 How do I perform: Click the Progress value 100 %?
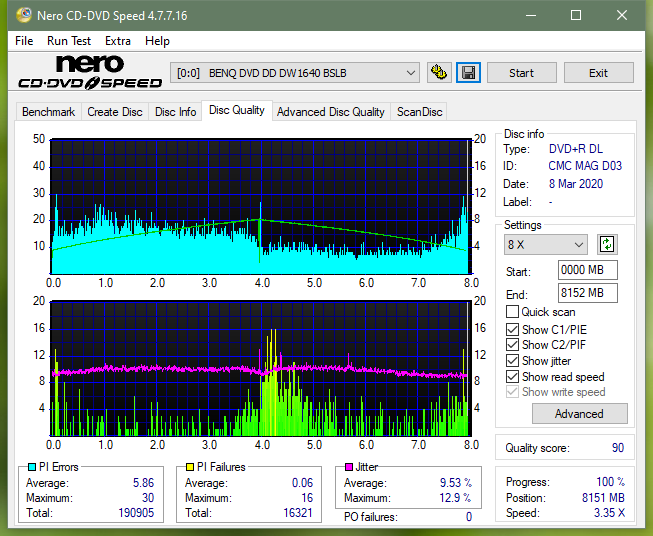611,482
